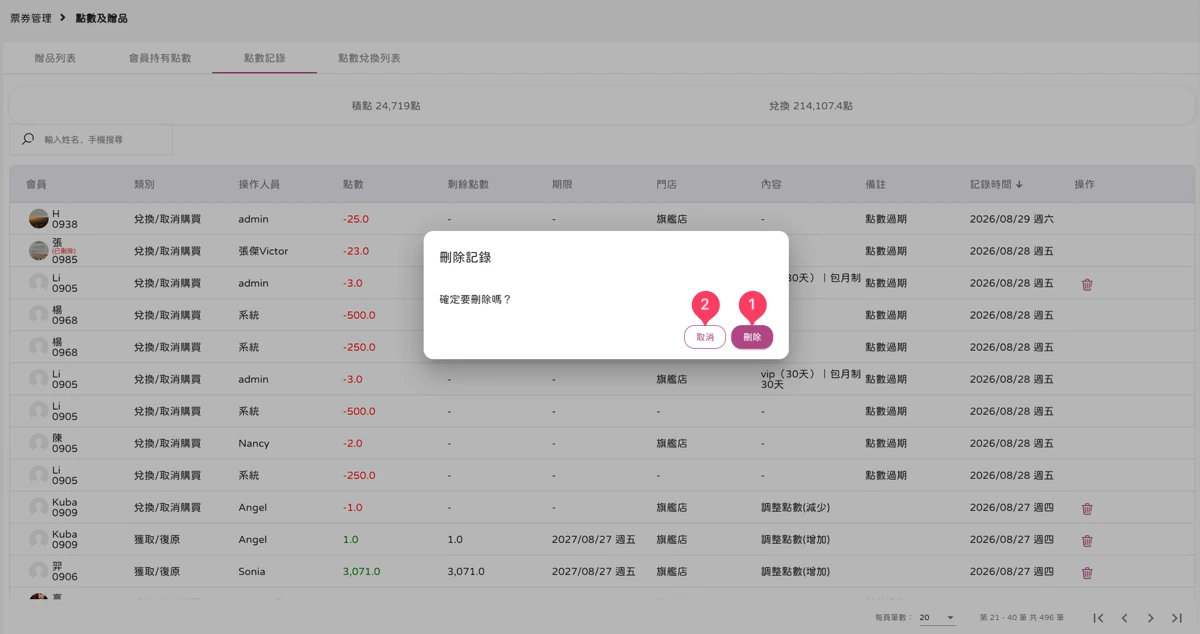Click the 操作 column header
Viewport: 1200px width, 634px height.
coord(1084,185)
